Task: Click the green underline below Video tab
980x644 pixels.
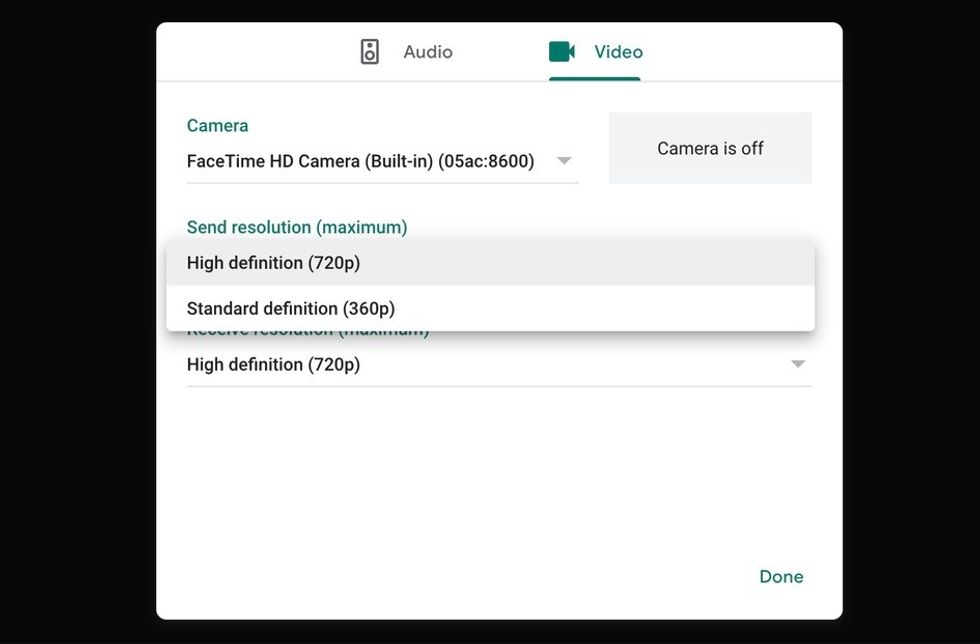Action: (594, 78)
